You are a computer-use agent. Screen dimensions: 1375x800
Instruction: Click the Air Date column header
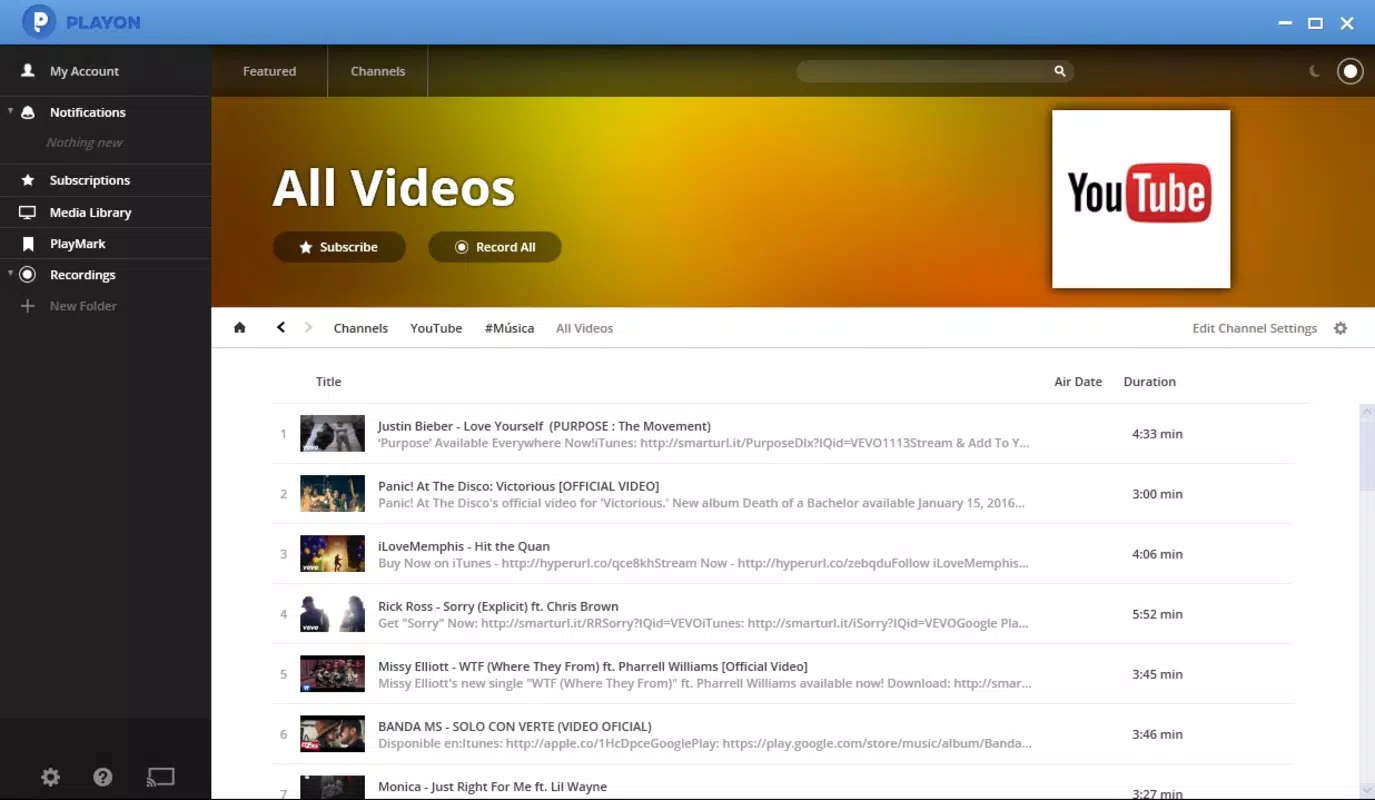point(1078,381)
